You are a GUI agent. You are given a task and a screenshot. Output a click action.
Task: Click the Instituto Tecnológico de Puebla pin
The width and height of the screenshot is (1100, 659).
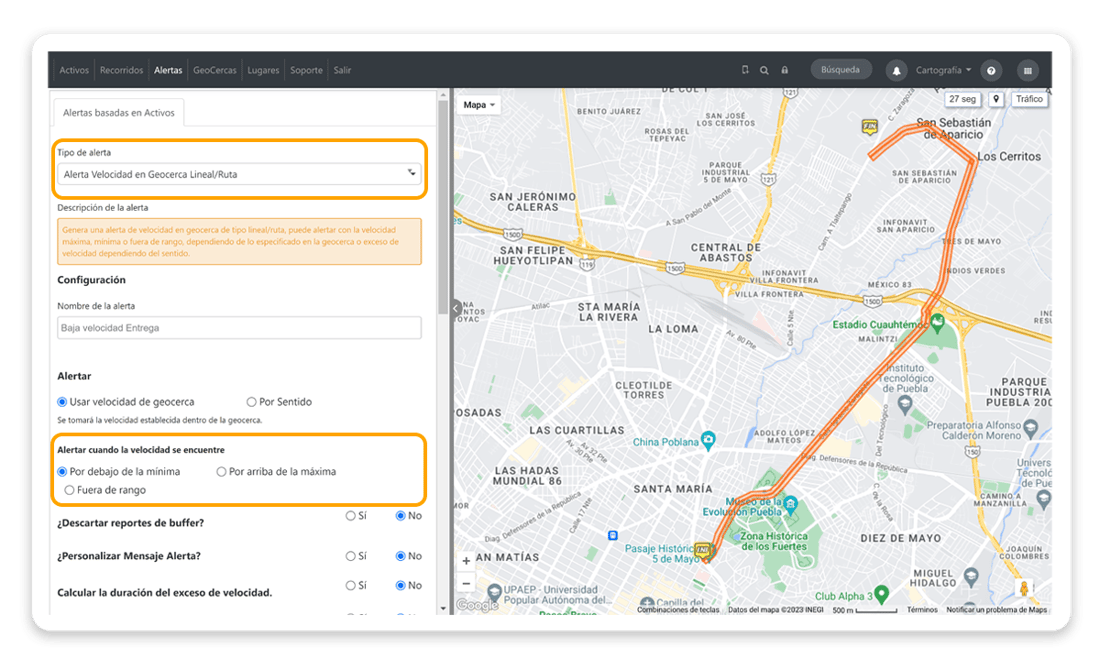[x=905, y=404]
